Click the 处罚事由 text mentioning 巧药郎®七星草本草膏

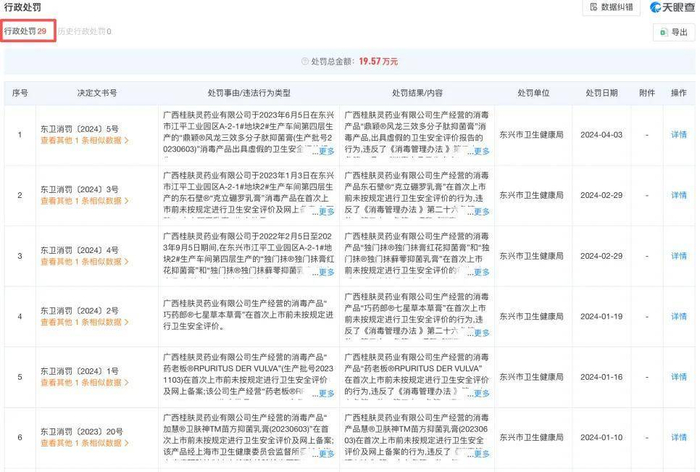coord(248,315)
